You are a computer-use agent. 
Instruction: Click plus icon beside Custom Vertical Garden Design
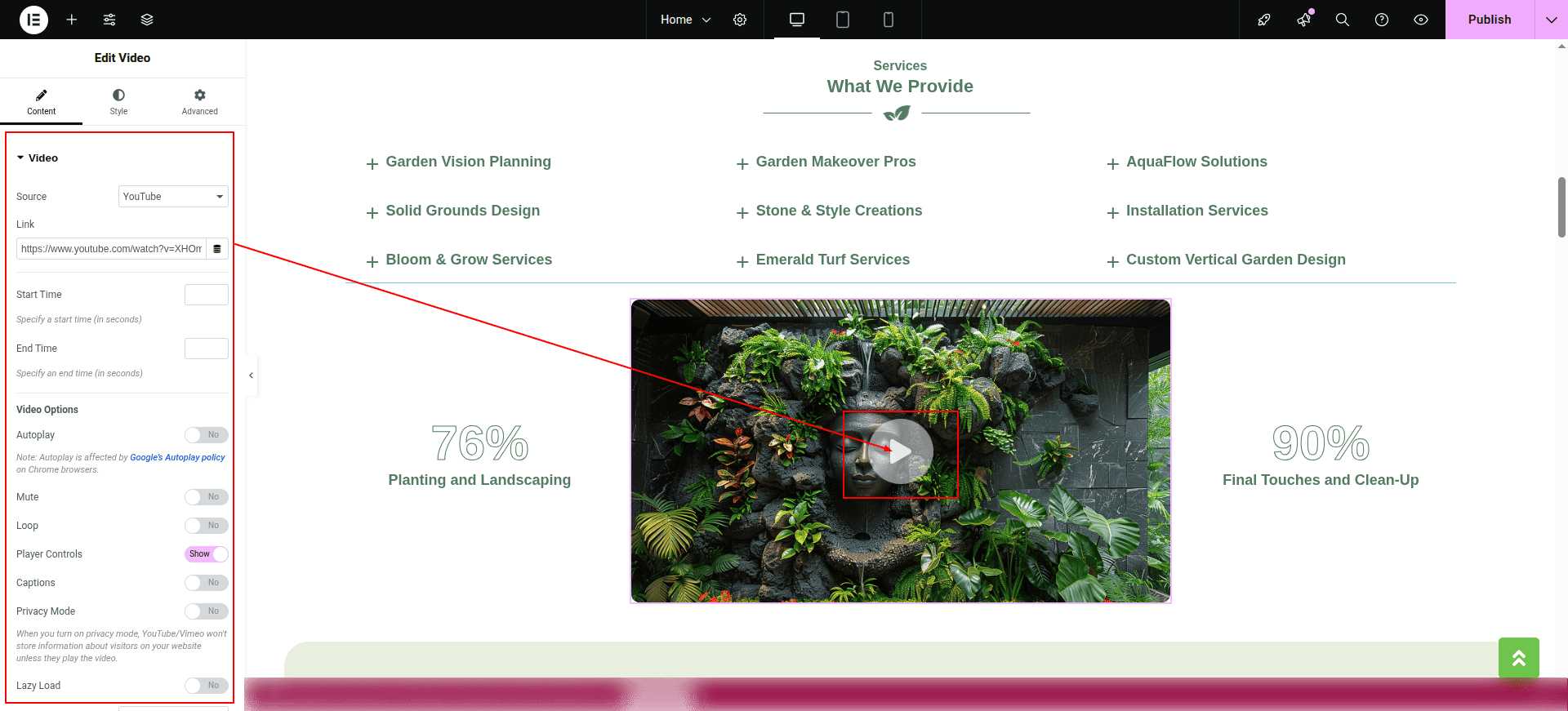[x=1112, y=262]
